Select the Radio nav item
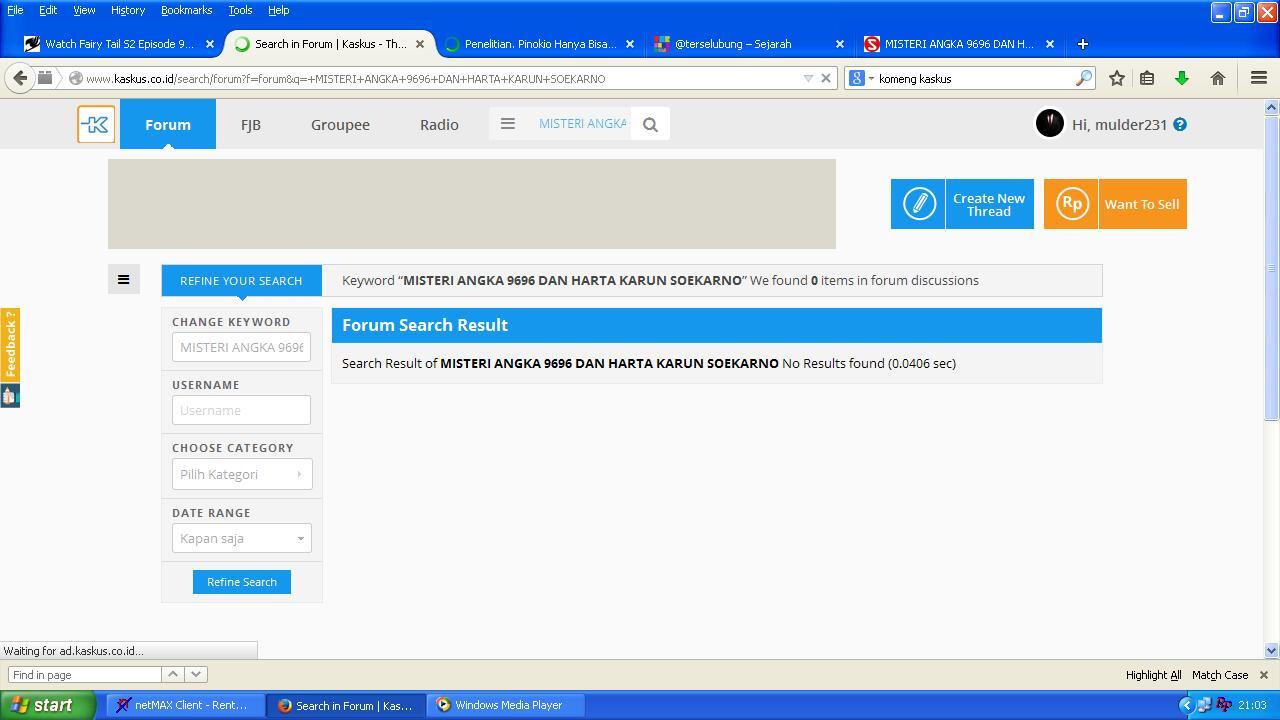This screenshot has height=720, width=1280. [439, 124]
